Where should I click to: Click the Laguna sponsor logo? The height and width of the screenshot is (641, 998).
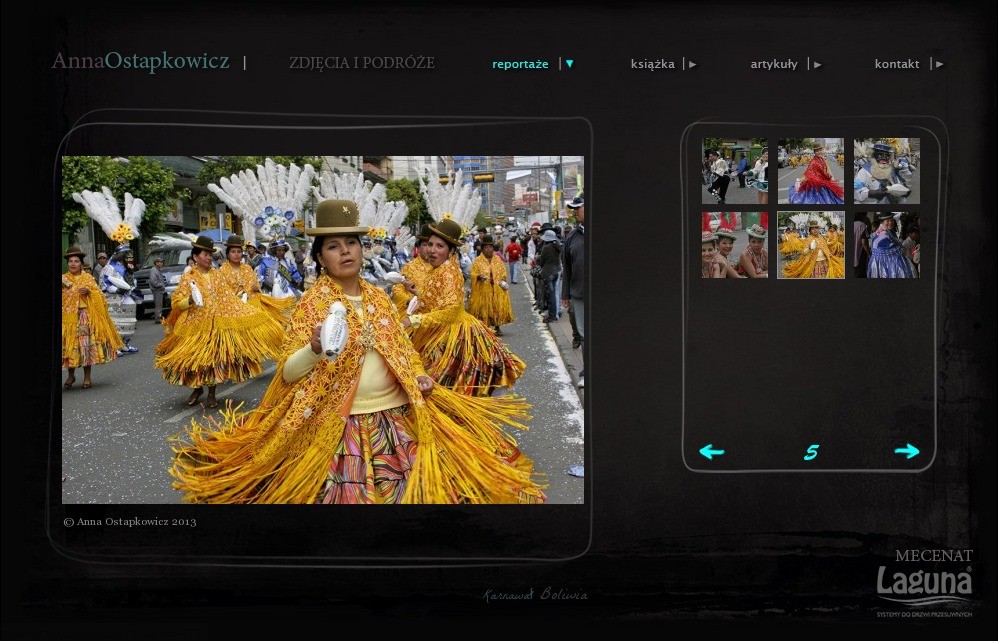tap(924, 583)
